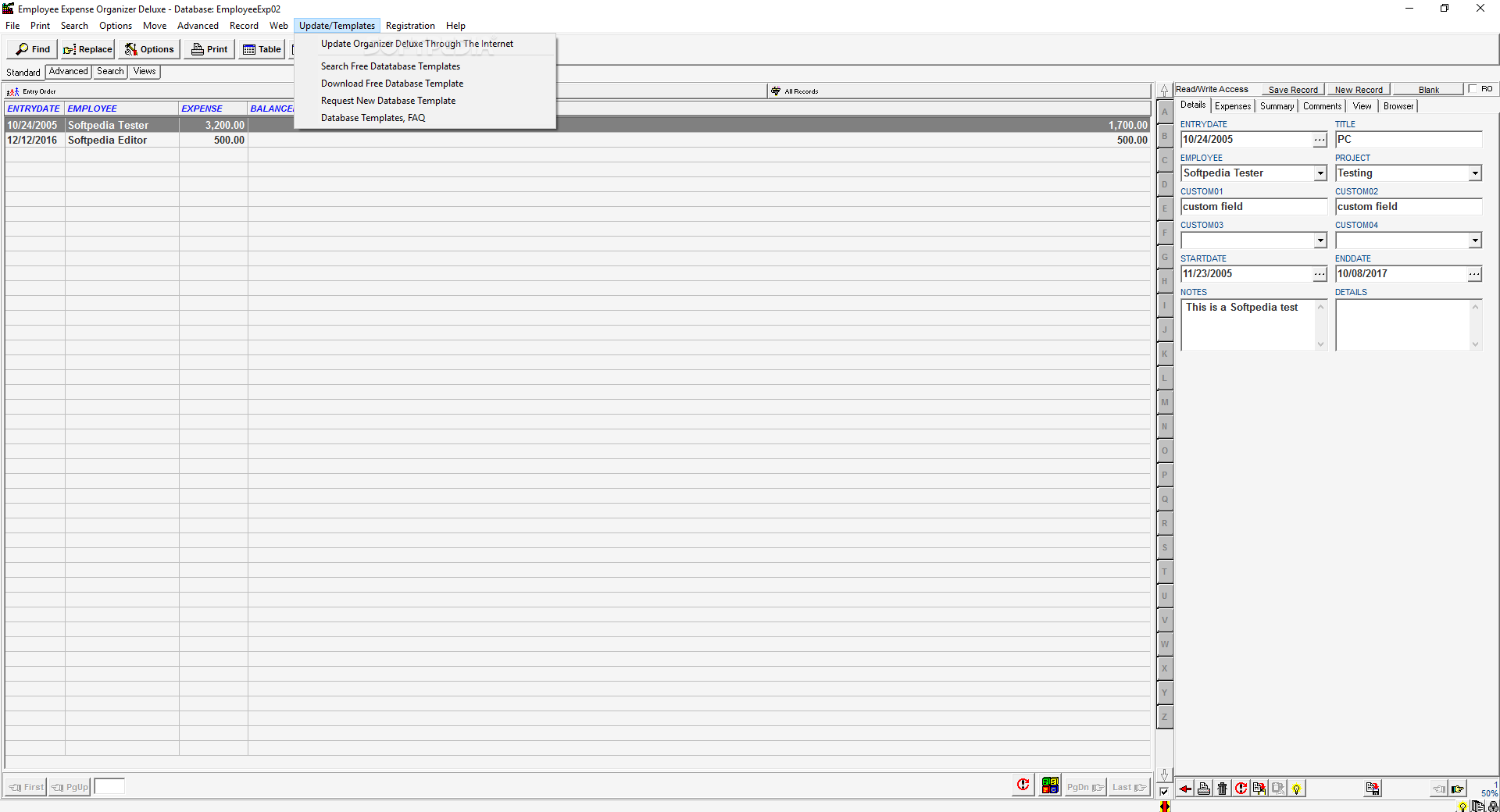Click the previous record hand icon
The height and width of the screenshot is (812, 1500).
pos(1439,789)
